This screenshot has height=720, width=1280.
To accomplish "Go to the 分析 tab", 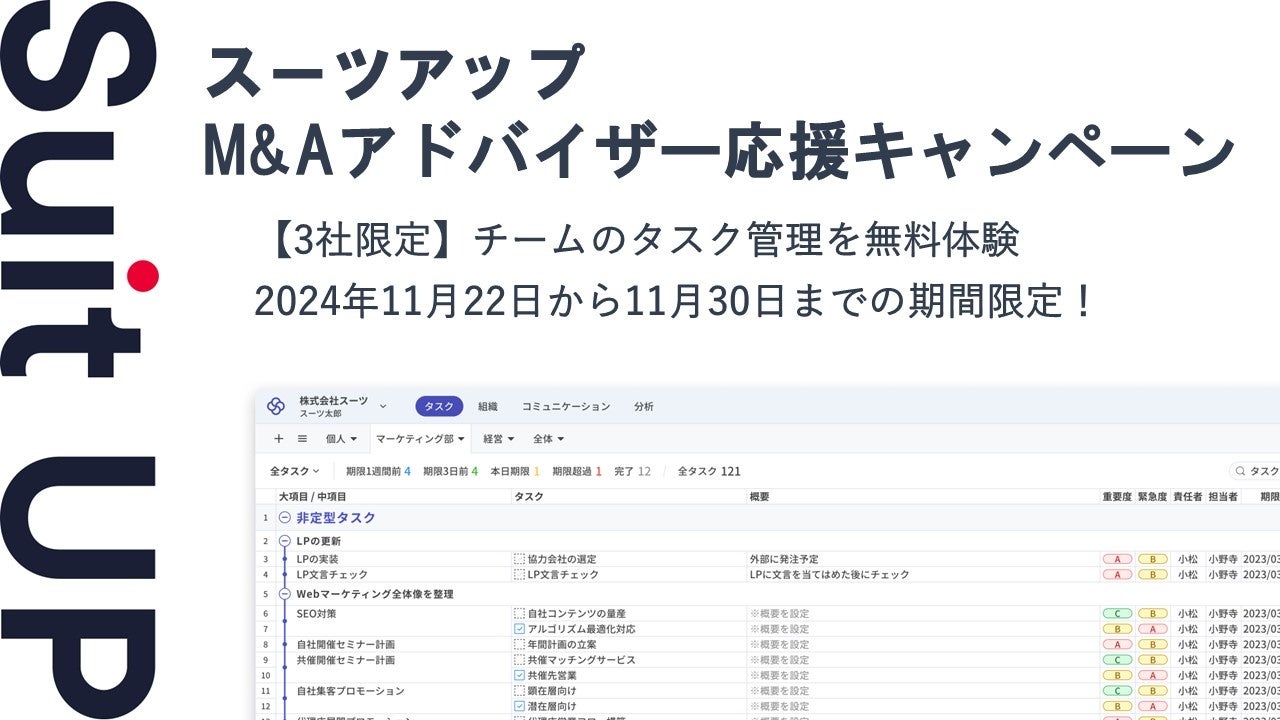I will coord(644,407).
